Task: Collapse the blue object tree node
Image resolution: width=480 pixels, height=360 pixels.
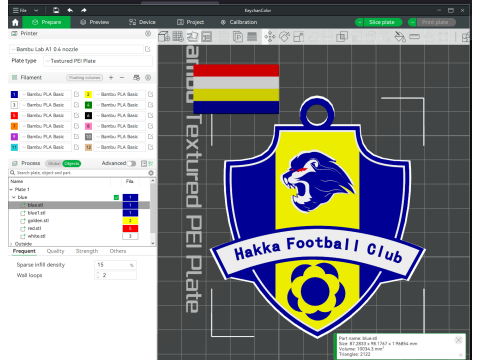Action: point(14,197)
